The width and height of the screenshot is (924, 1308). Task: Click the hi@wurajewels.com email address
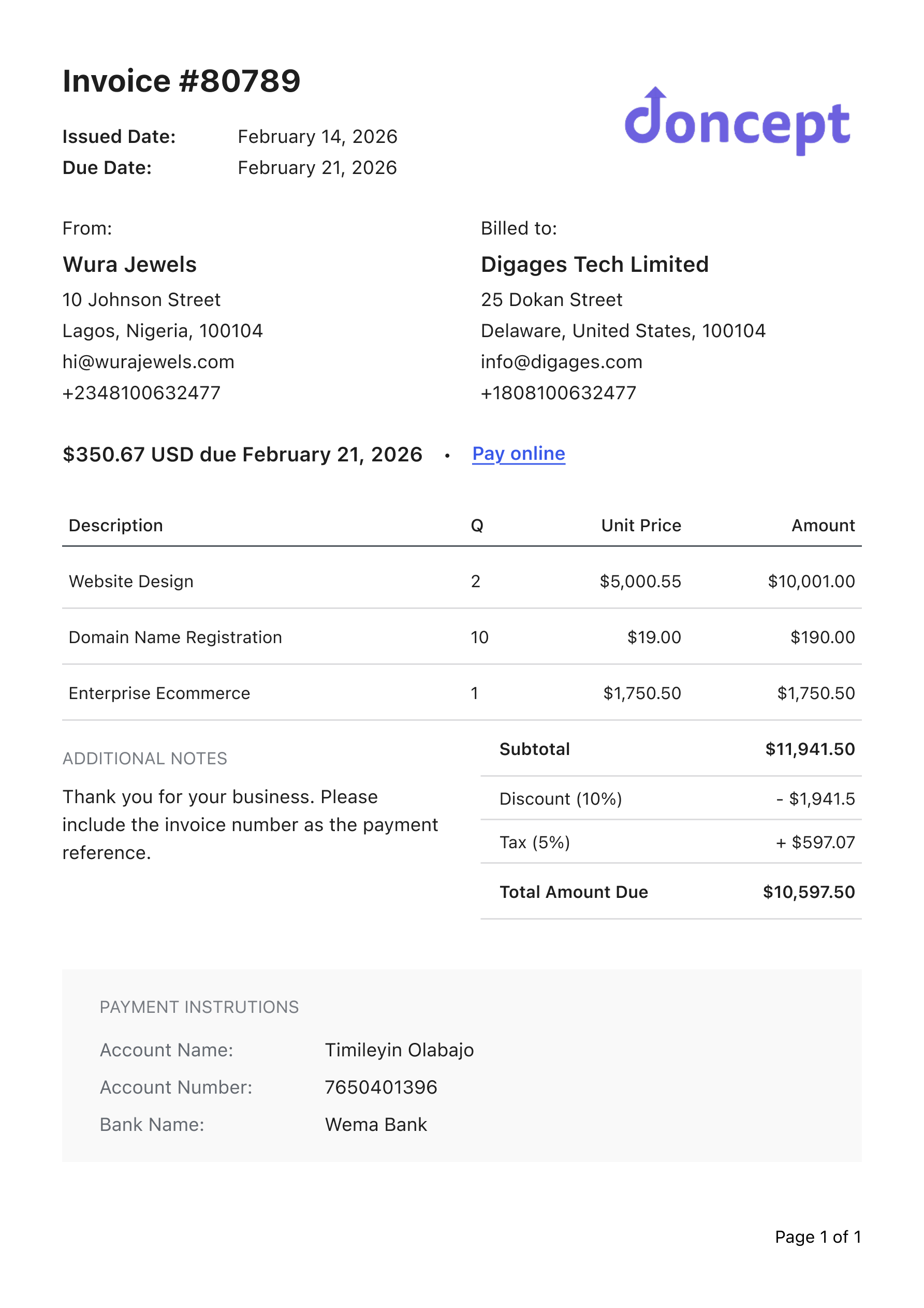148,362
